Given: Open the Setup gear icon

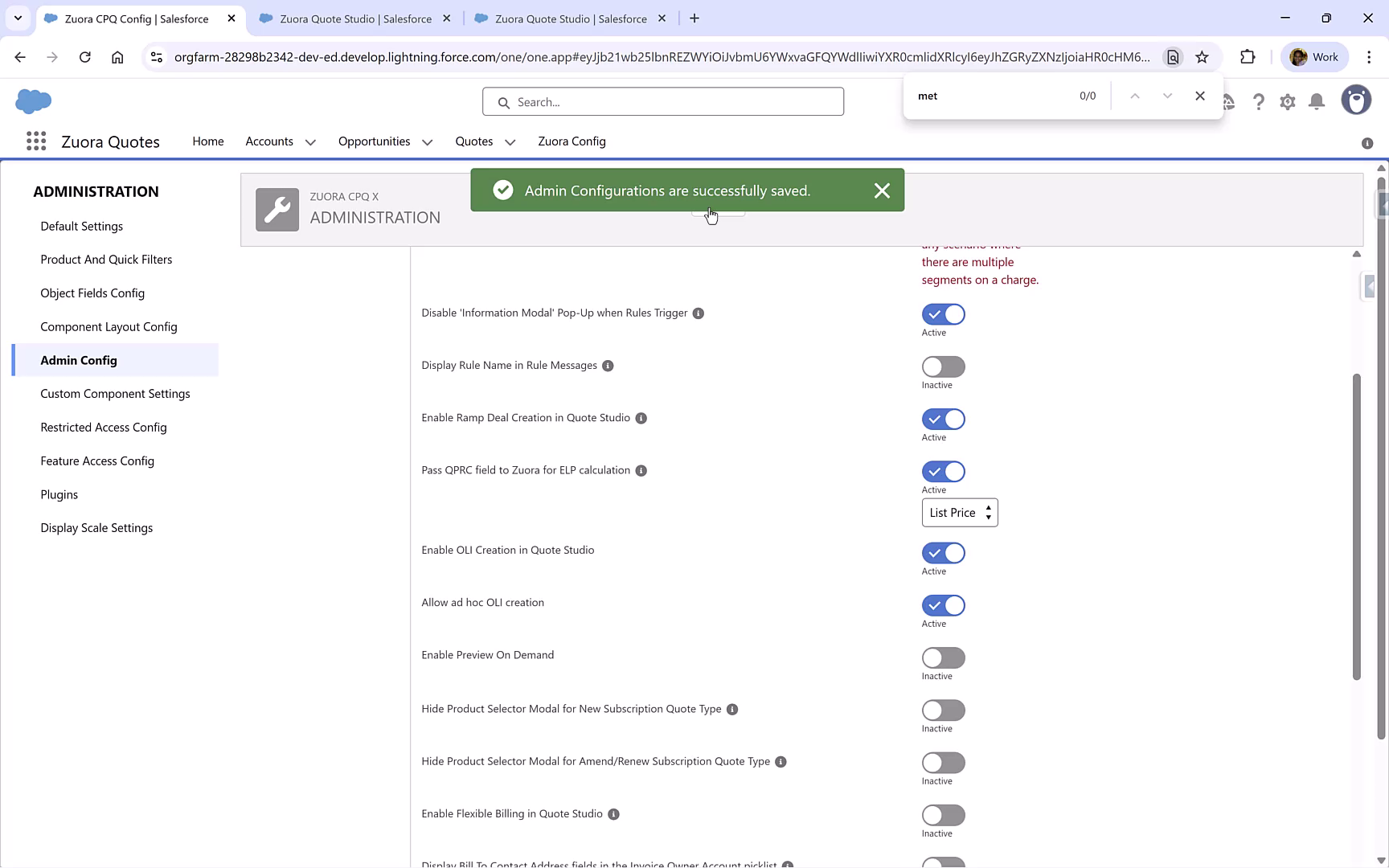Looking at the screenshot, I should point(1288,101).
